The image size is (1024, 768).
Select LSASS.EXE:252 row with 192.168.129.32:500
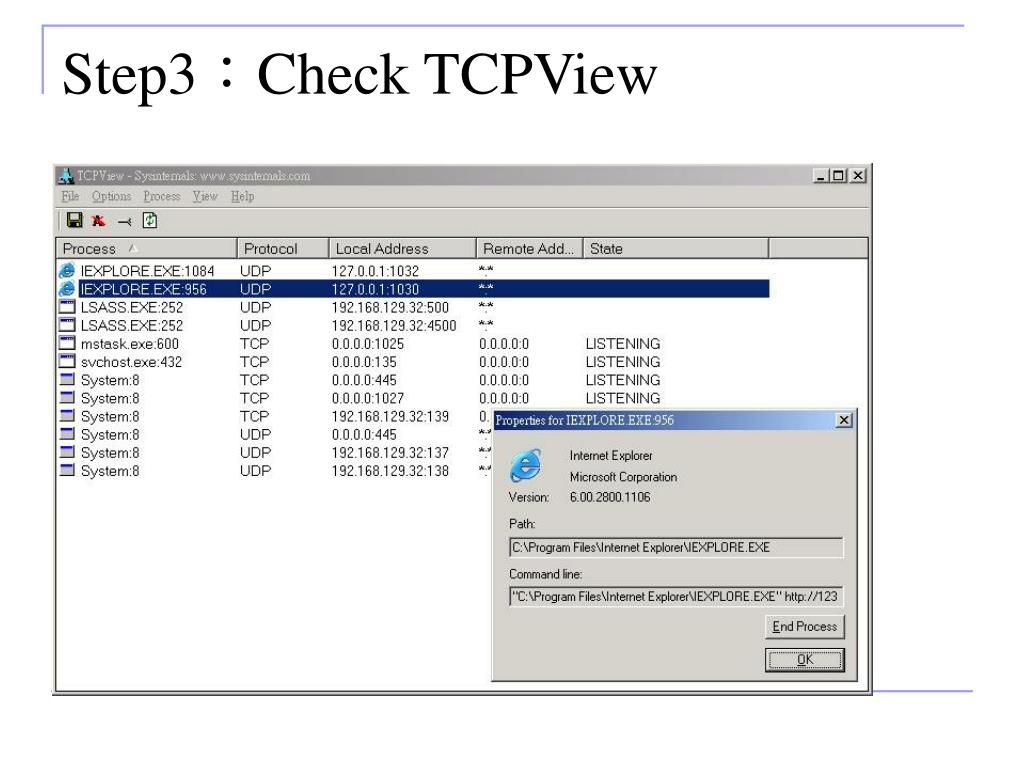[413, 307]
